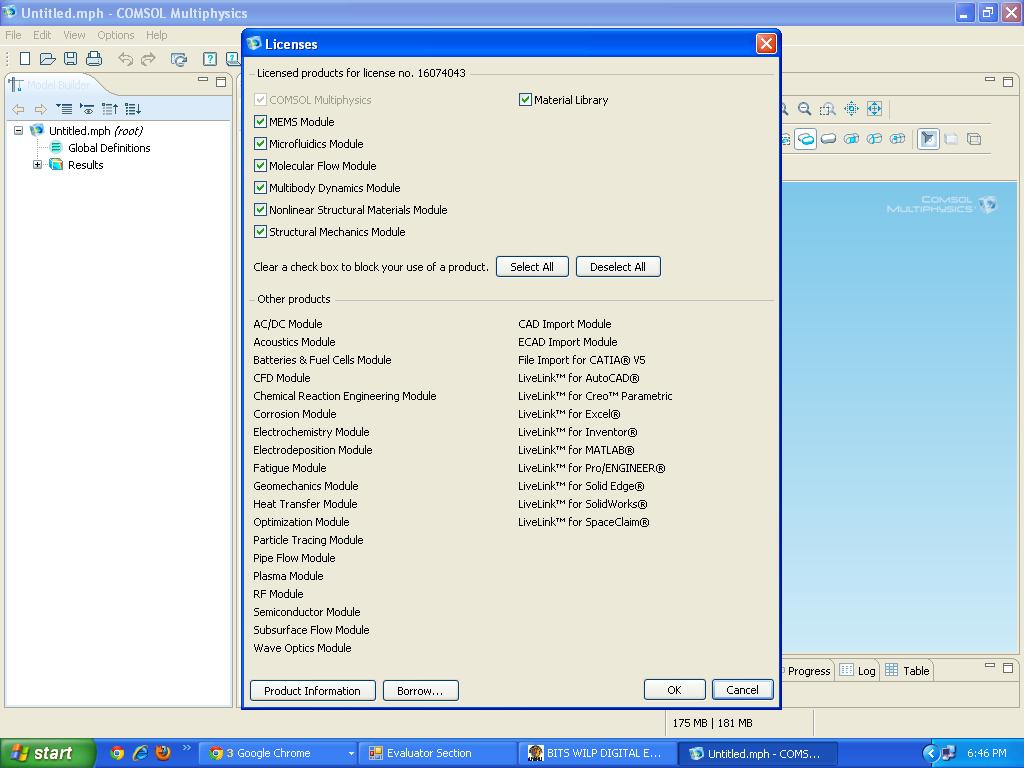
Task: Launch Firefox from the quick launch bar
Action: [x=163, y=753]
